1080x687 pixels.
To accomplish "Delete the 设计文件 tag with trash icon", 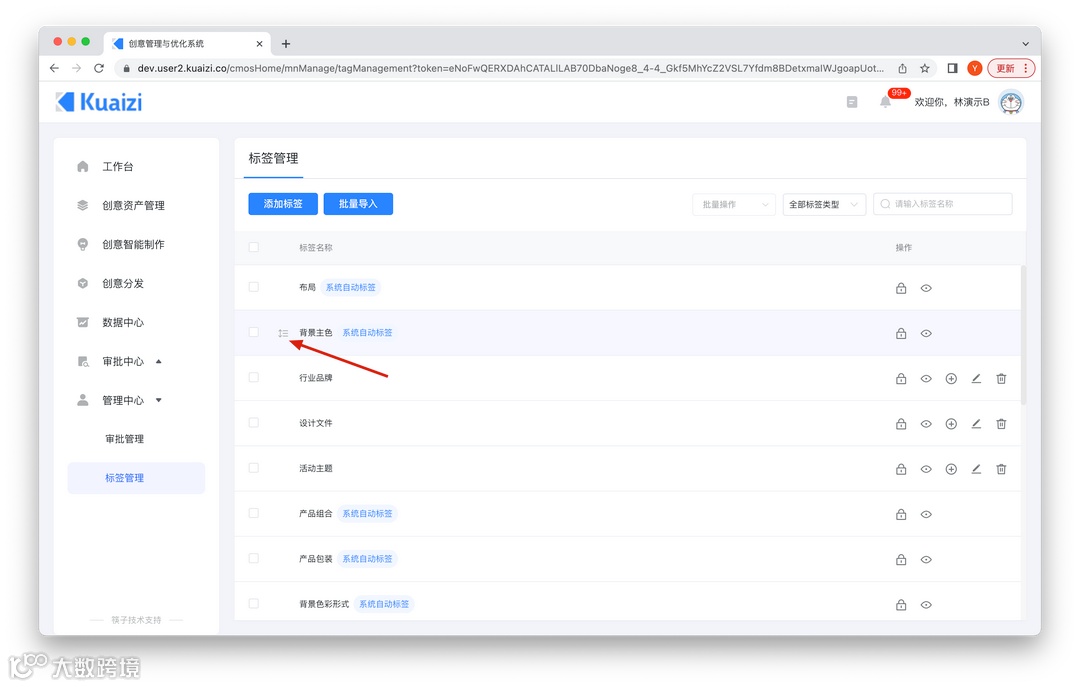I will [x=1001, y=424].
